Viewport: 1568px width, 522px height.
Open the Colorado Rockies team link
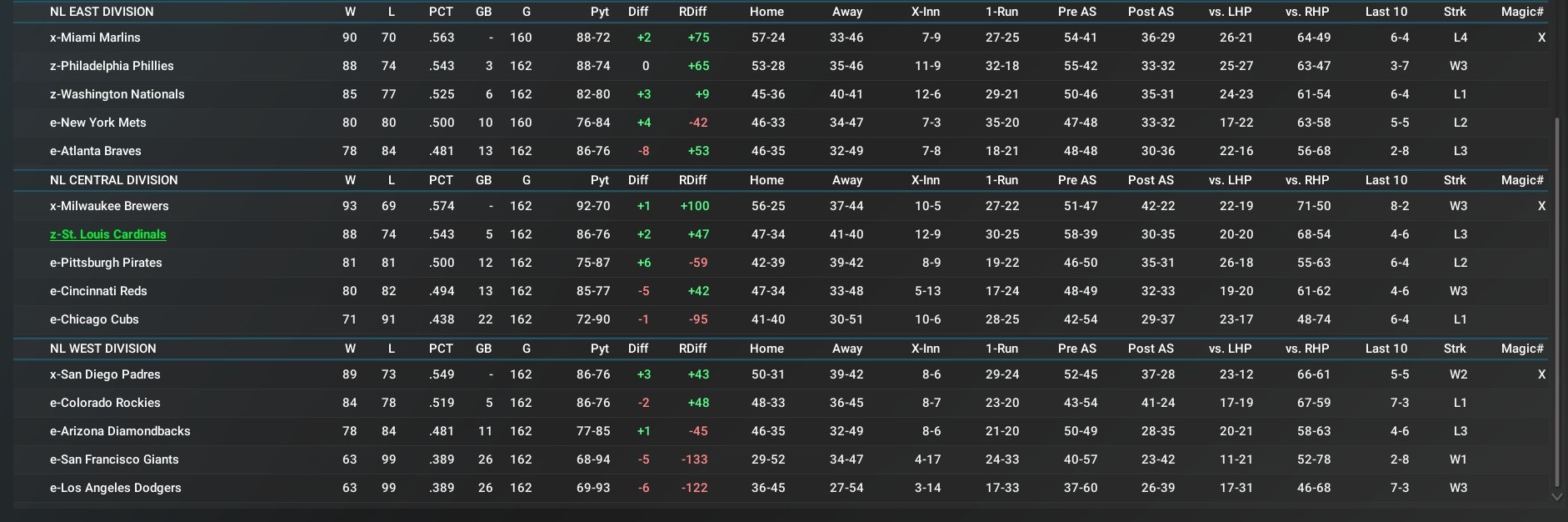pos(105,403)
